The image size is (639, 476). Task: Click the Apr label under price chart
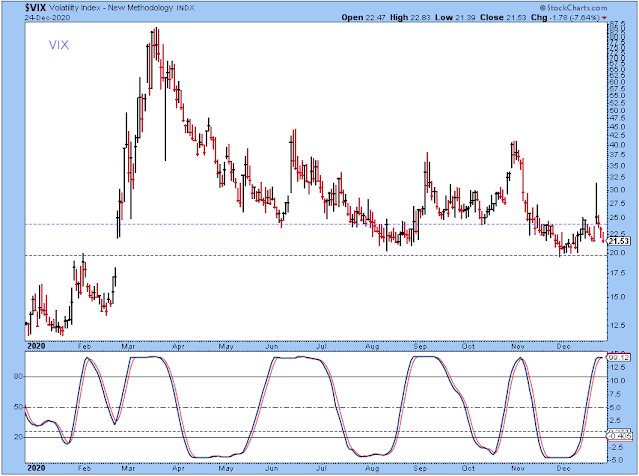coord(178,346)
